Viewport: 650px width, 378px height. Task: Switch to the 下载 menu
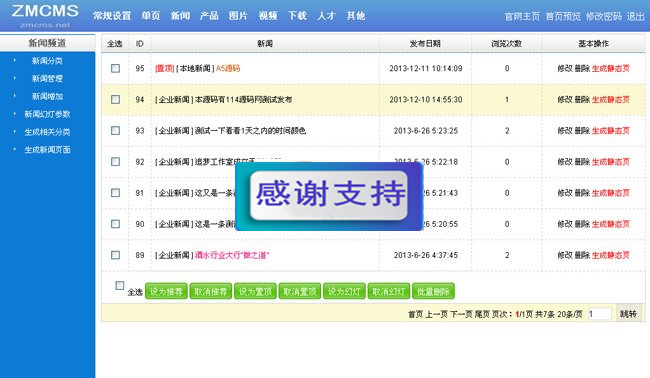click(x=297, y=16)
